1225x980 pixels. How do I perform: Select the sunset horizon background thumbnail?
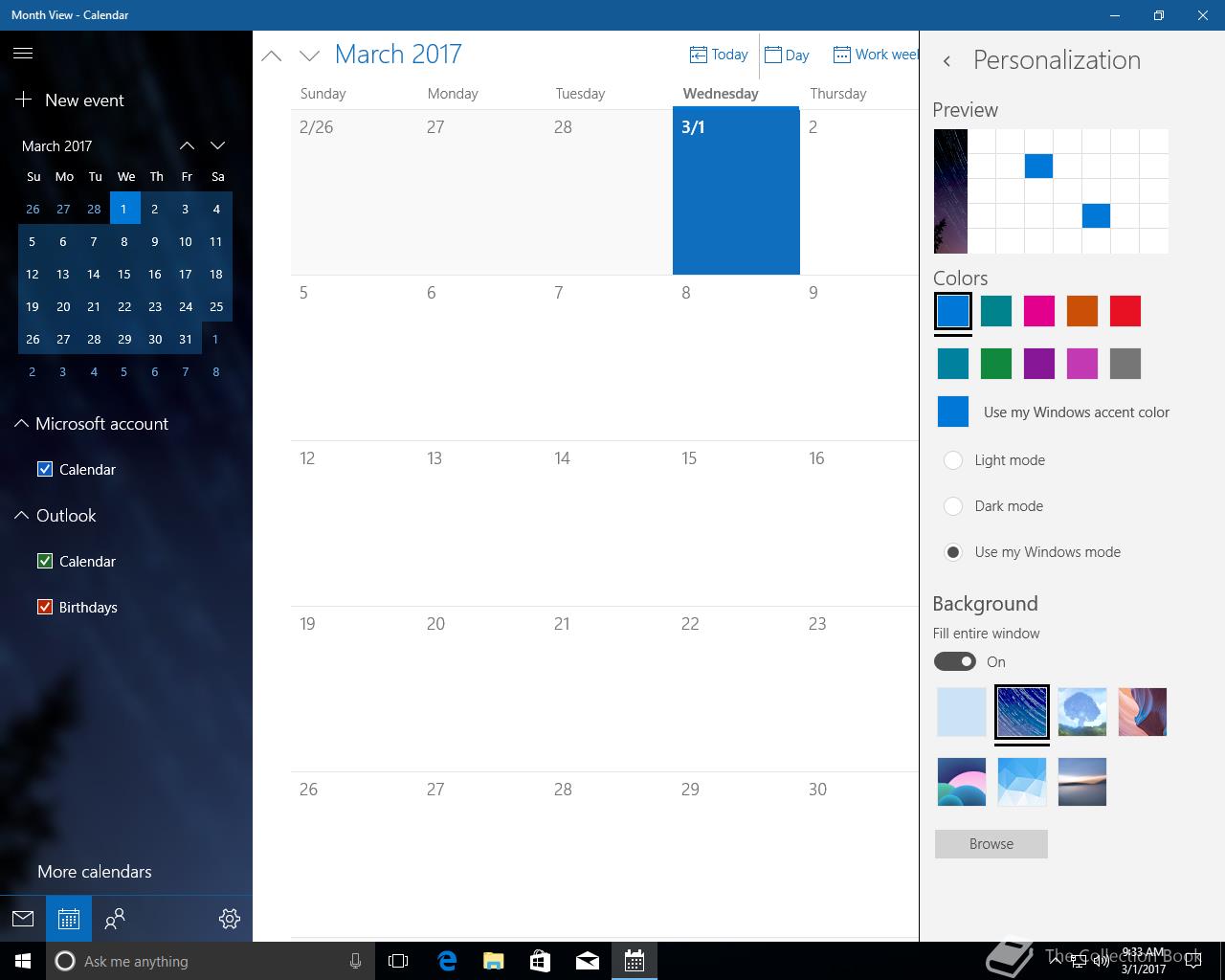1082,782
